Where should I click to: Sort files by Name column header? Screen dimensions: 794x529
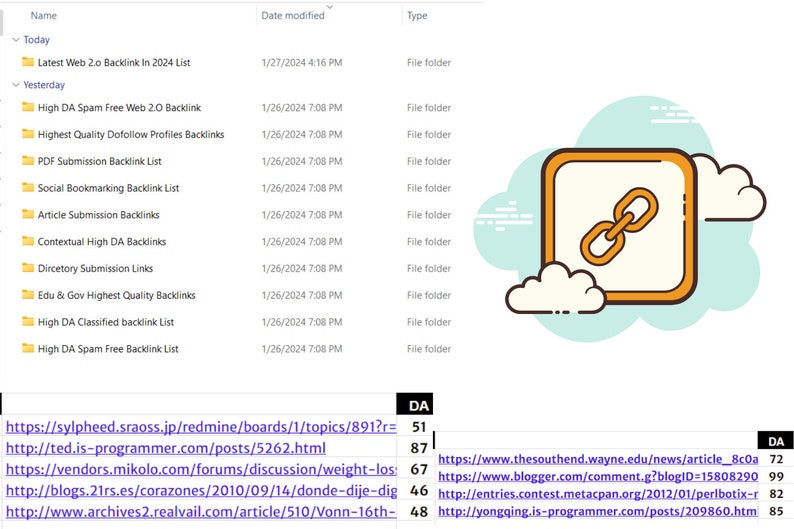click(x=44, y=16)
